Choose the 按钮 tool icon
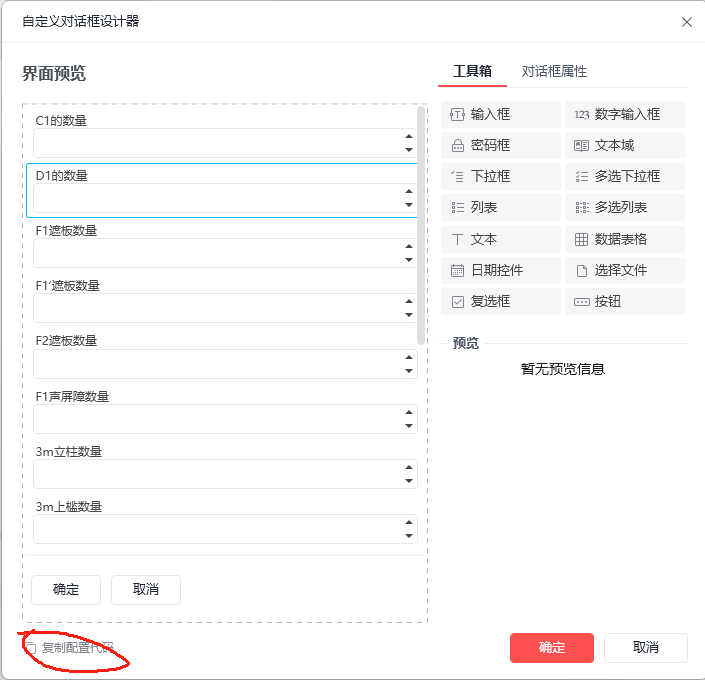 (x=581, y=302)
